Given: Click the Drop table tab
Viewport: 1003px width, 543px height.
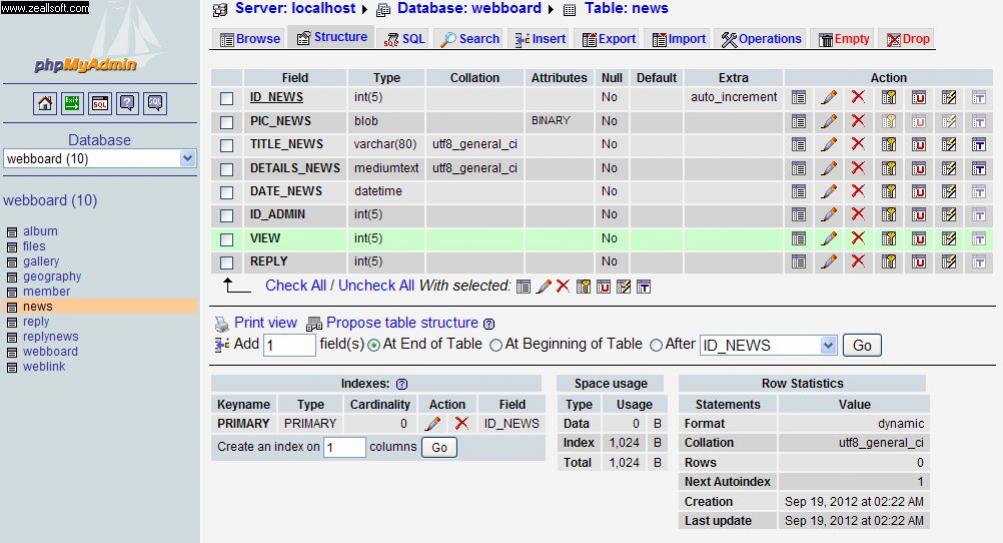Looking at the screenshot, I should tap(907, 39).
